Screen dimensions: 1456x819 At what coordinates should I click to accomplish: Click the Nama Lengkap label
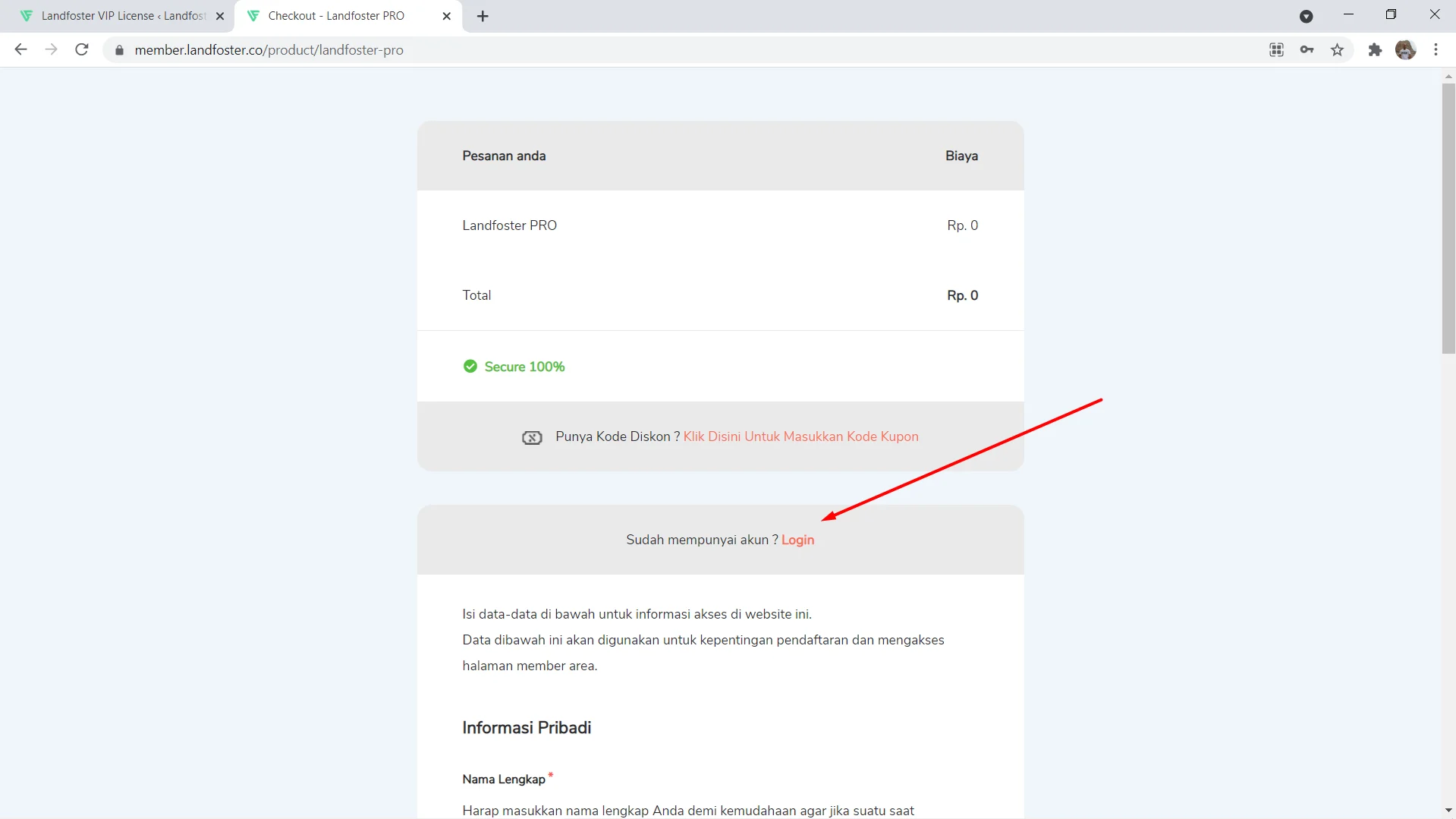(504, 780)
